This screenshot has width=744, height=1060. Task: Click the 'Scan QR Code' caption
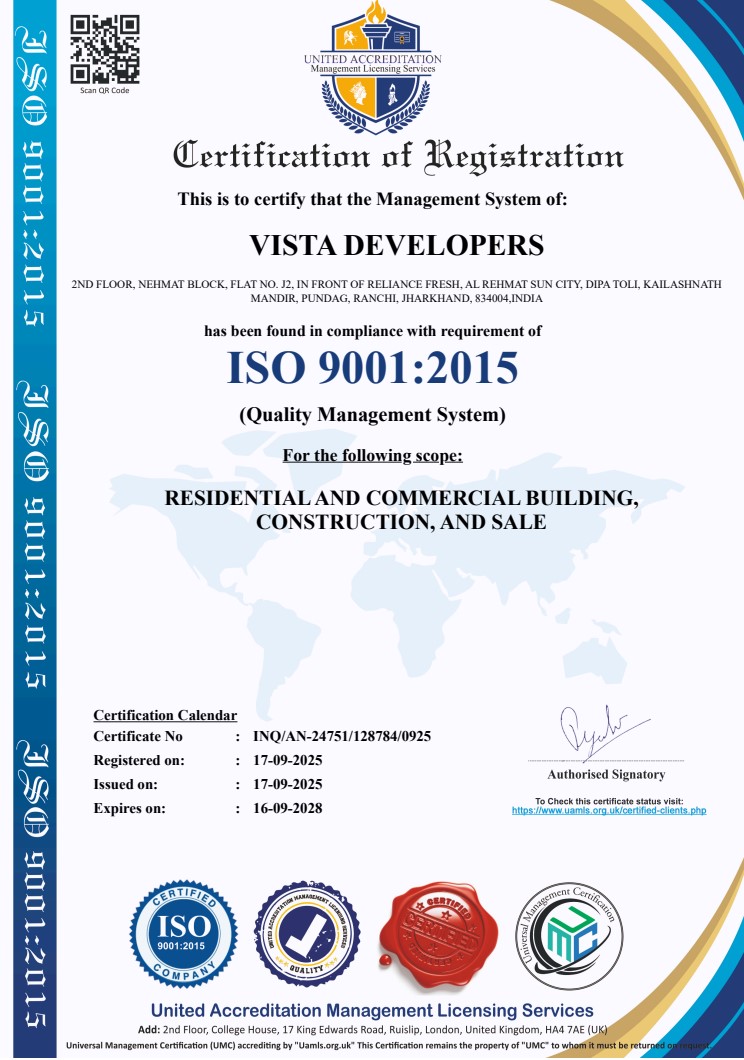[104, 91]
